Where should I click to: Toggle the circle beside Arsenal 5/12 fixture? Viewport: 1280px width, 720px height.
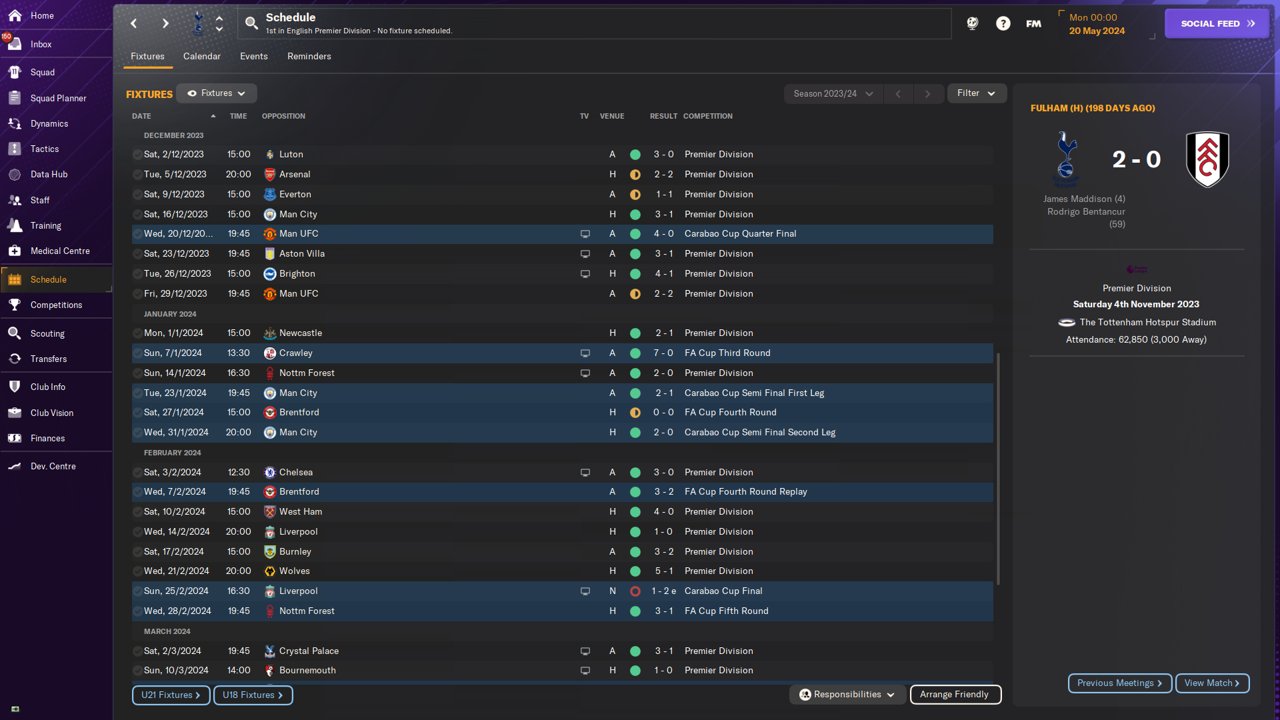click(x=138, y=175)
